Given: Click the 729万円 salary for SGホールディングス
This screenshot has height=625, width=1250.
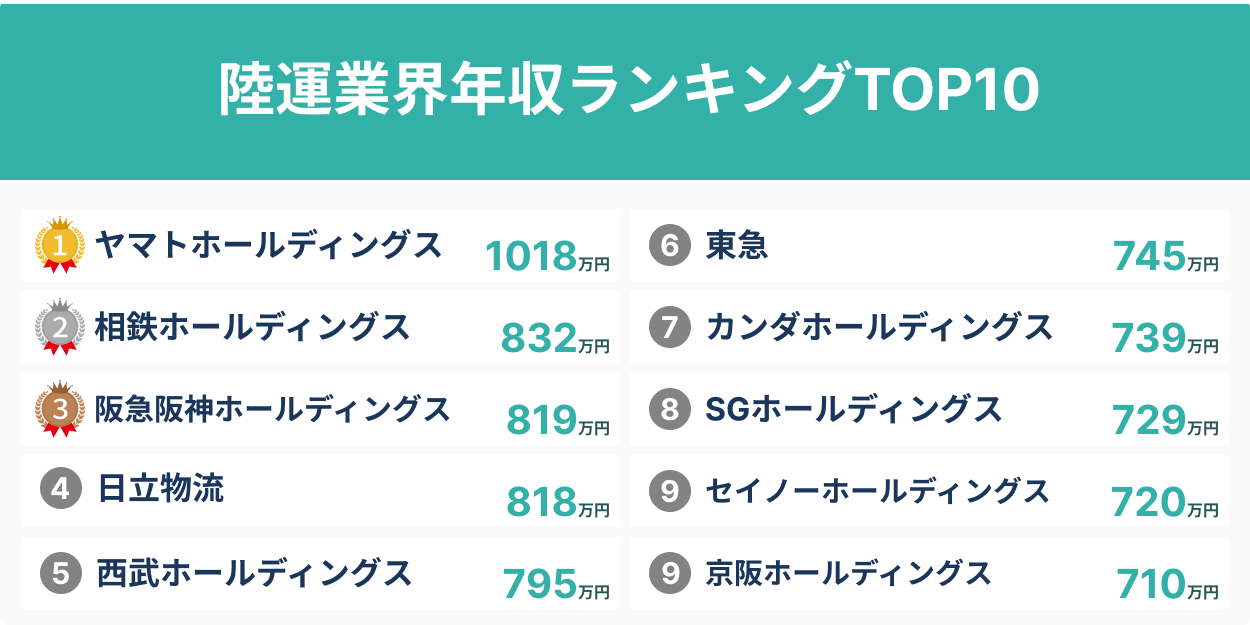Looking at the screenshot, I should pyautogui.click(x=1164, y=421).
